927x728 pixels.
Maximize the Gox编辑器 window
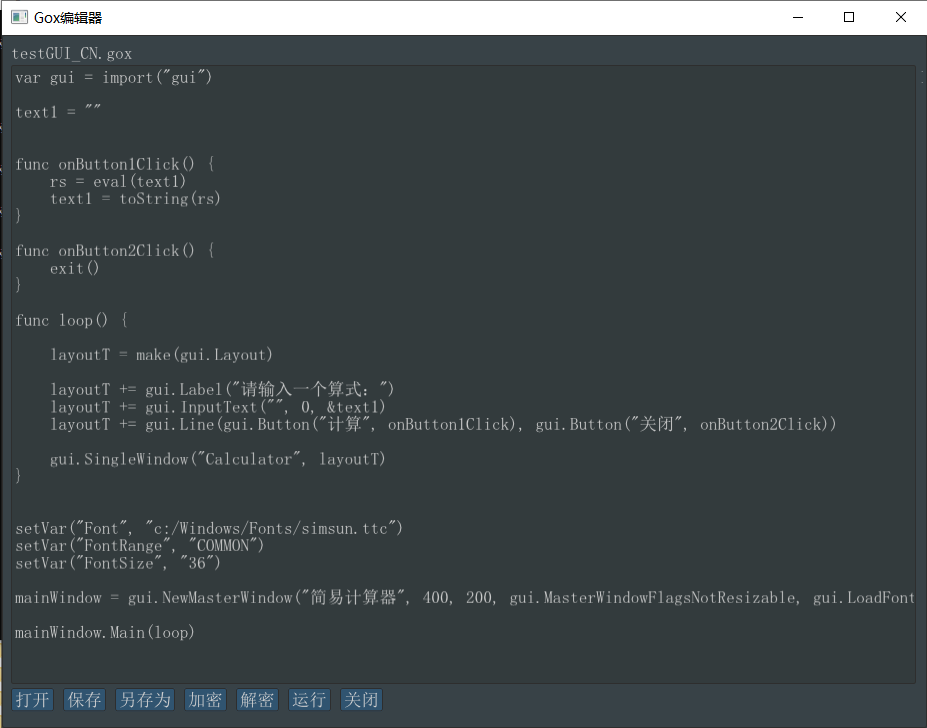tap(849, 17)
